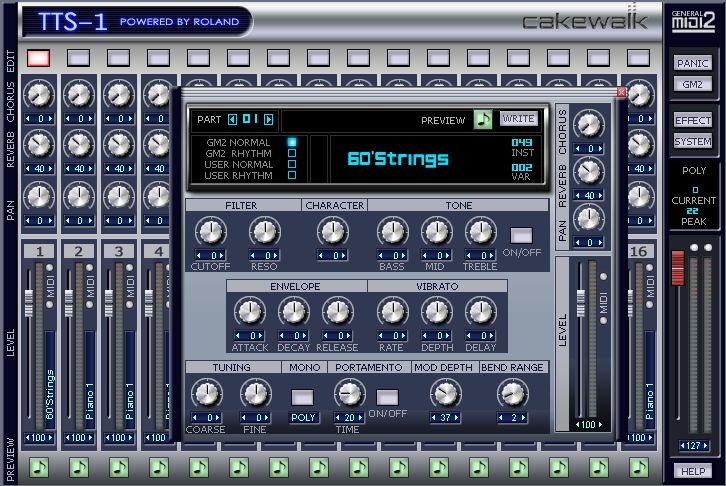Preview part 2 with its bottom note icon

pyautogui.click(x=79, y=467)
